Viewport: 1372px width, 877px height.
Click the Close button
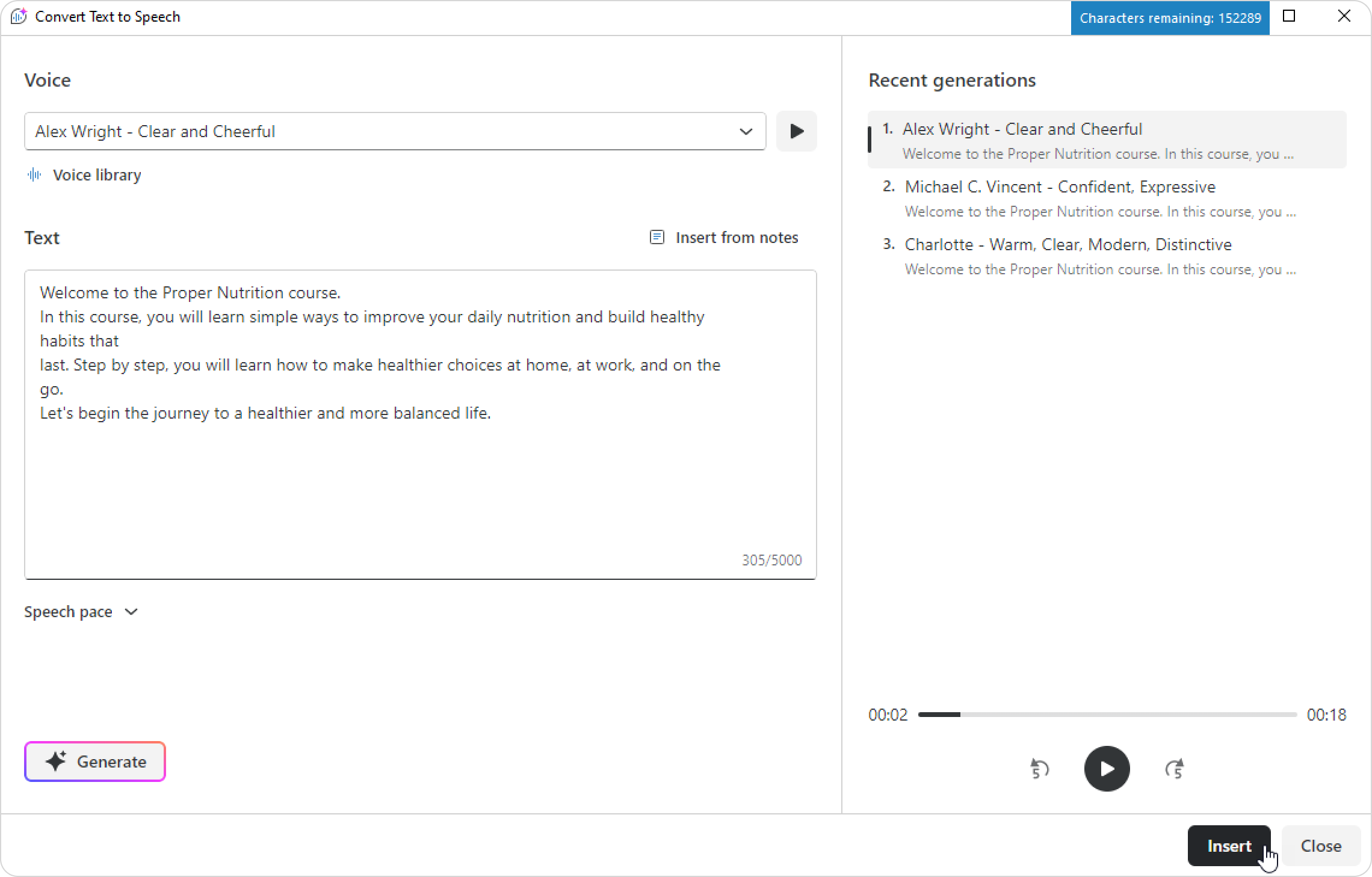click(x=1321, y=846)
